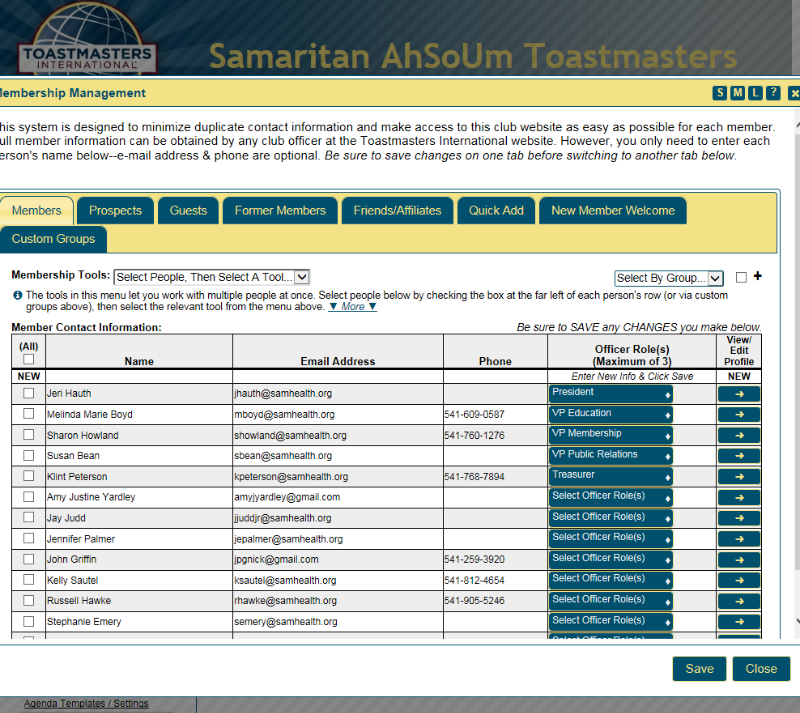Screen dimensions: 800x713
Task: Open Sharon Howland's profile arrow
Action: click(x=739, y=435)
